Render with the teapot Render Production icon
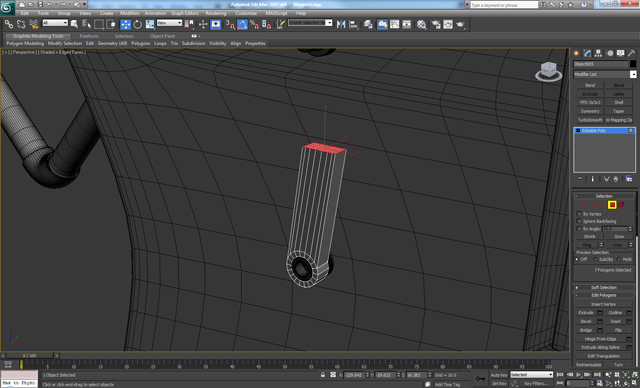This screenshot has width=640, height=388. pyautogui.click(x=460, y=24)
